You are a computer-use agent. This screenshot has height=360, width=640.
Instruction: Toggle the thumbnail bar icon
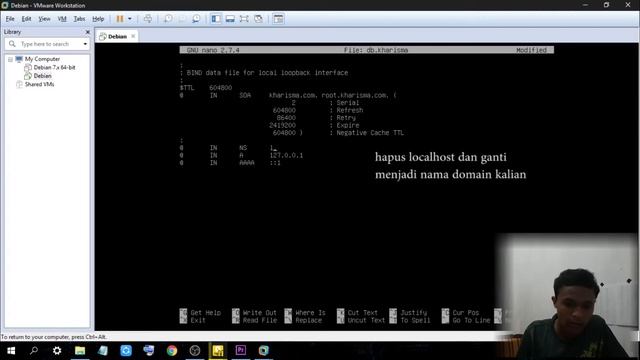point(230,19)
